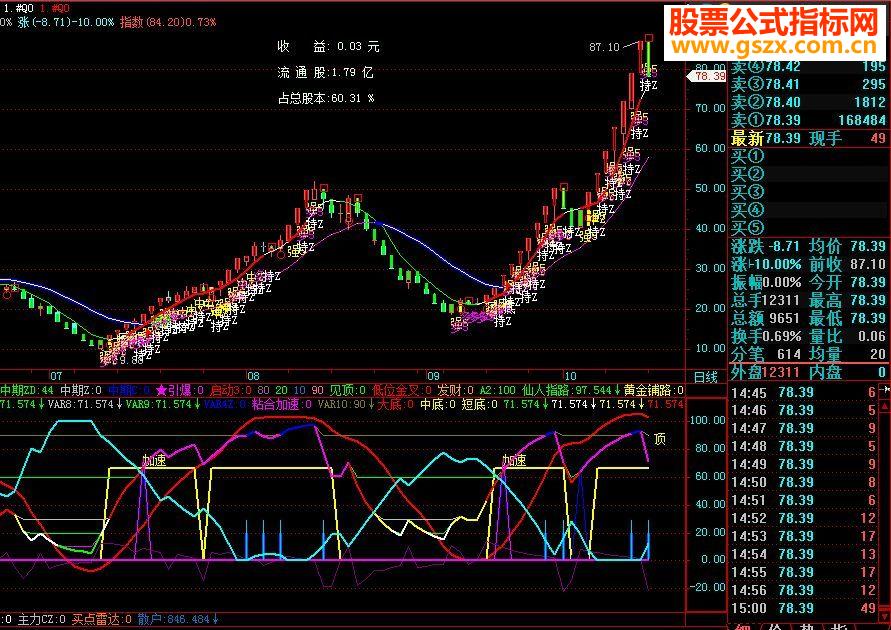Click the 涨跌 -8.71 field

tap(765, 247)
